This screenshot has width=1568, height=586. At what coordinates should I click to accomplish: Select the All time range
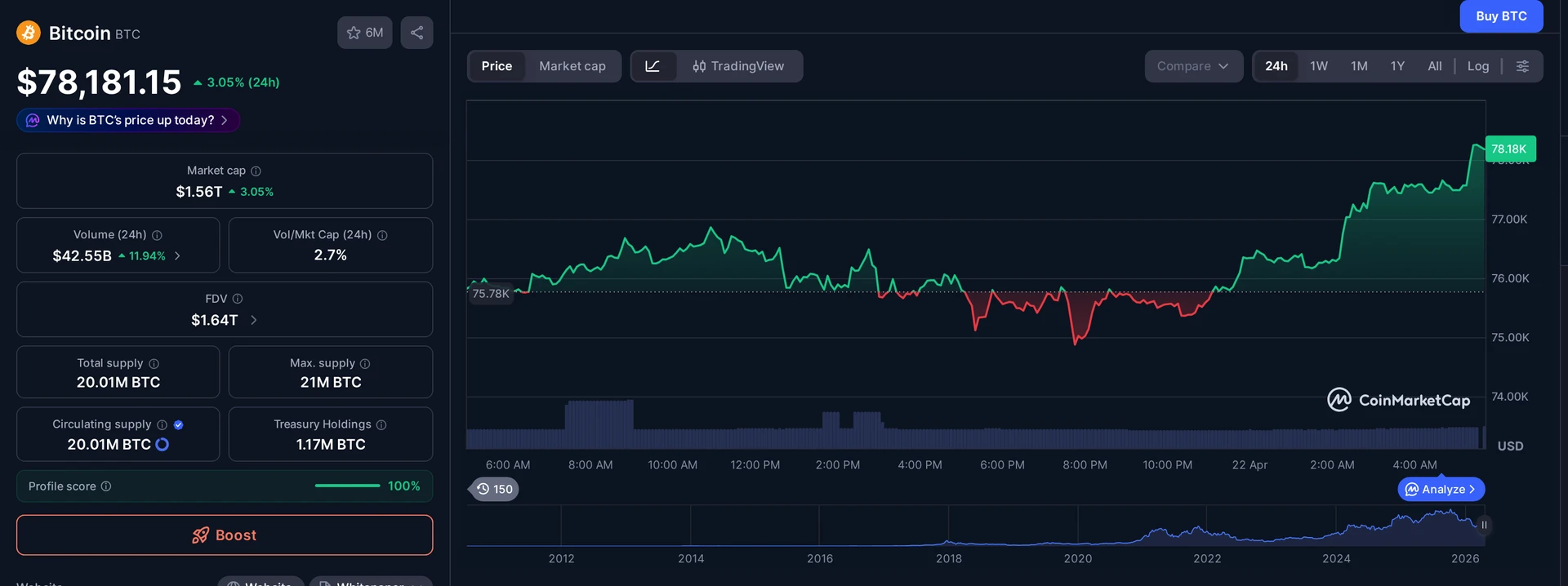pos(1434,66)
